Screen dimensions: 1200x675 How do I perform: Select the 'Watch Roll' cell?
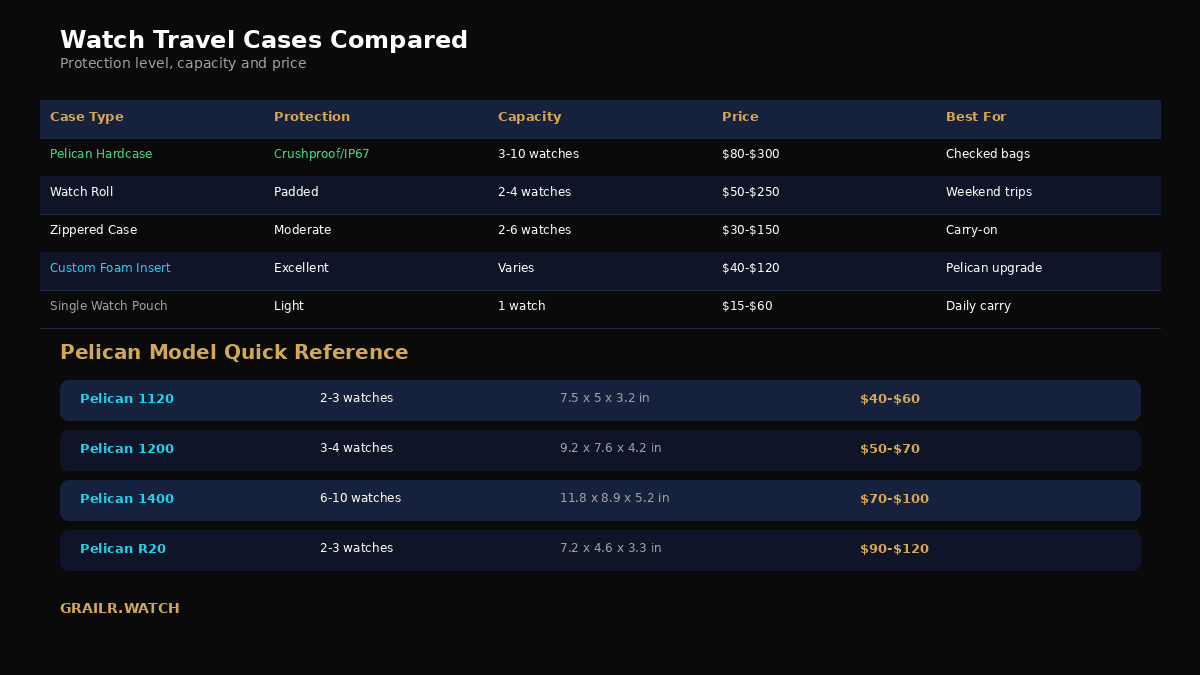pyautogui.click(x=82, y=192)
